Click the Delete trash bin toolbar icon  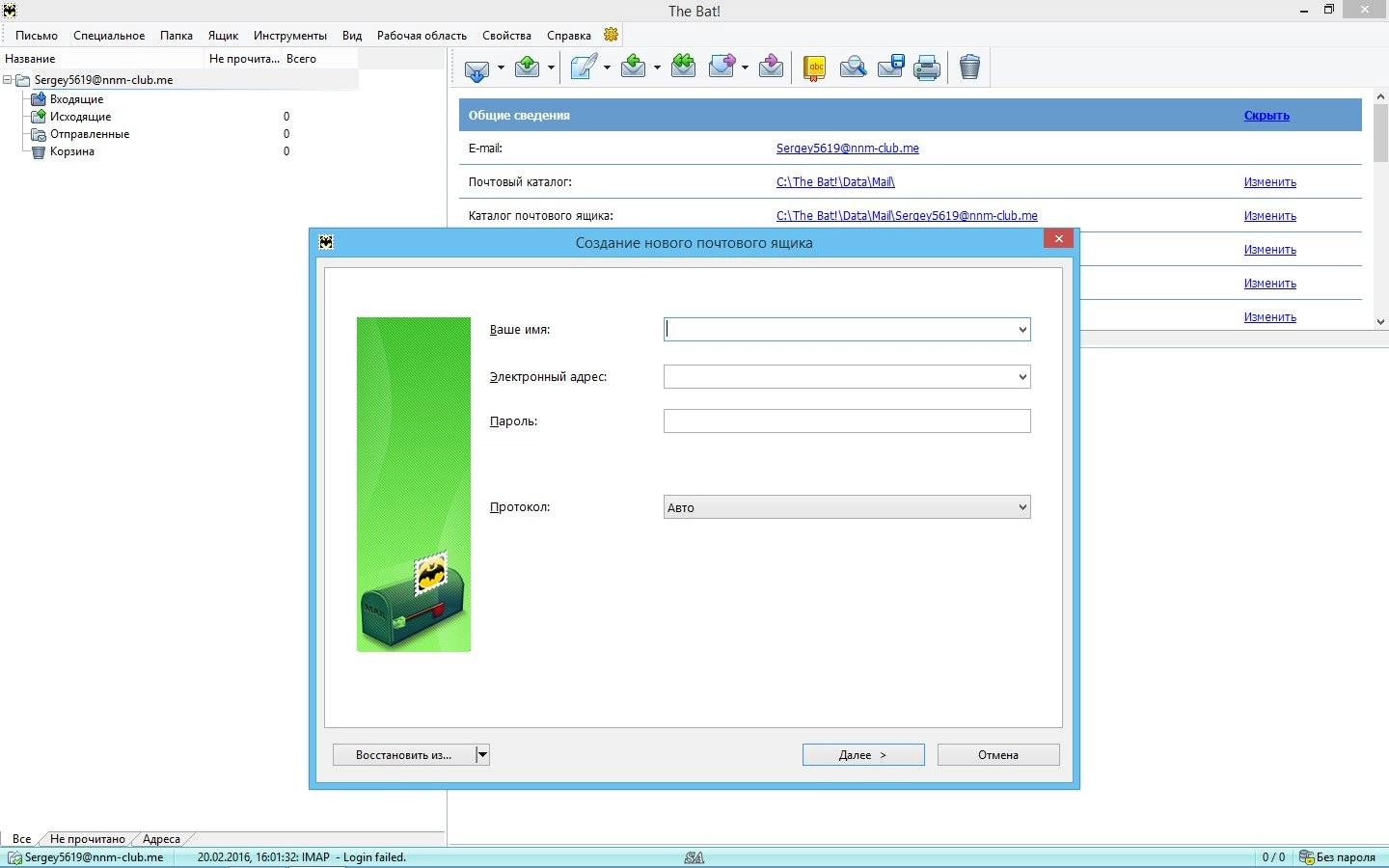[x=970, y=67]
